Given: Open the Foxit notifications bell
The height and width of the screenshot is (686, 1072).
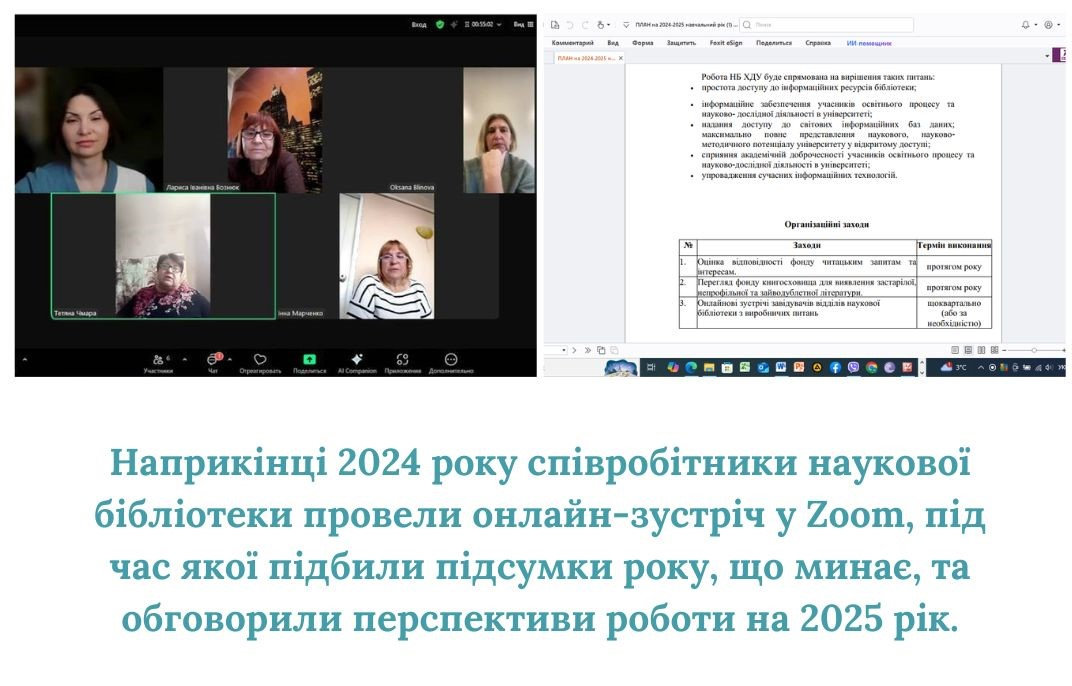Looking at the screenshot, I should tap(1026, 25).
